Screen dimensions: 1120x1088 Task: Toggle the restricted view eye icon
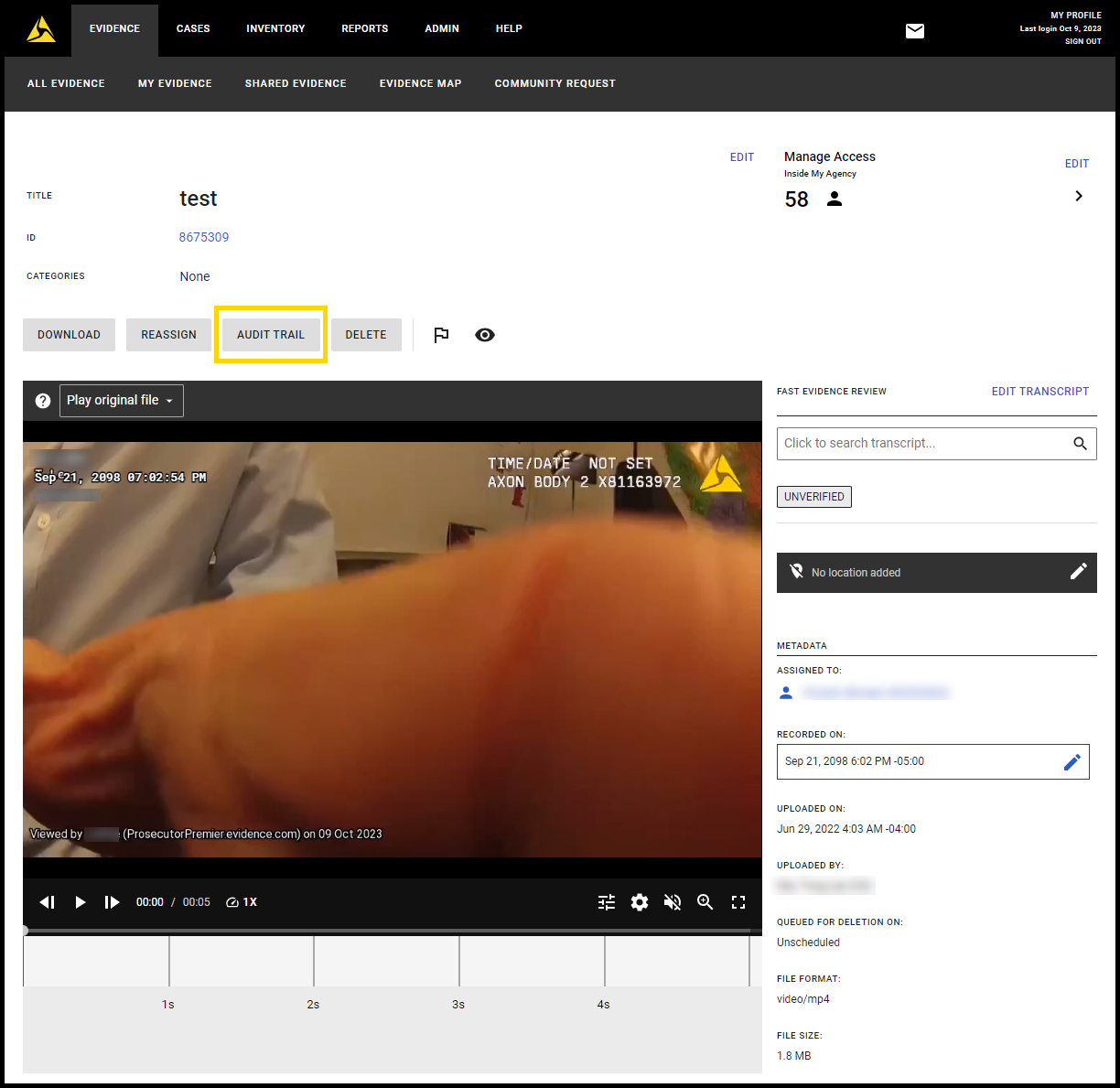click(x=485, y=335)
